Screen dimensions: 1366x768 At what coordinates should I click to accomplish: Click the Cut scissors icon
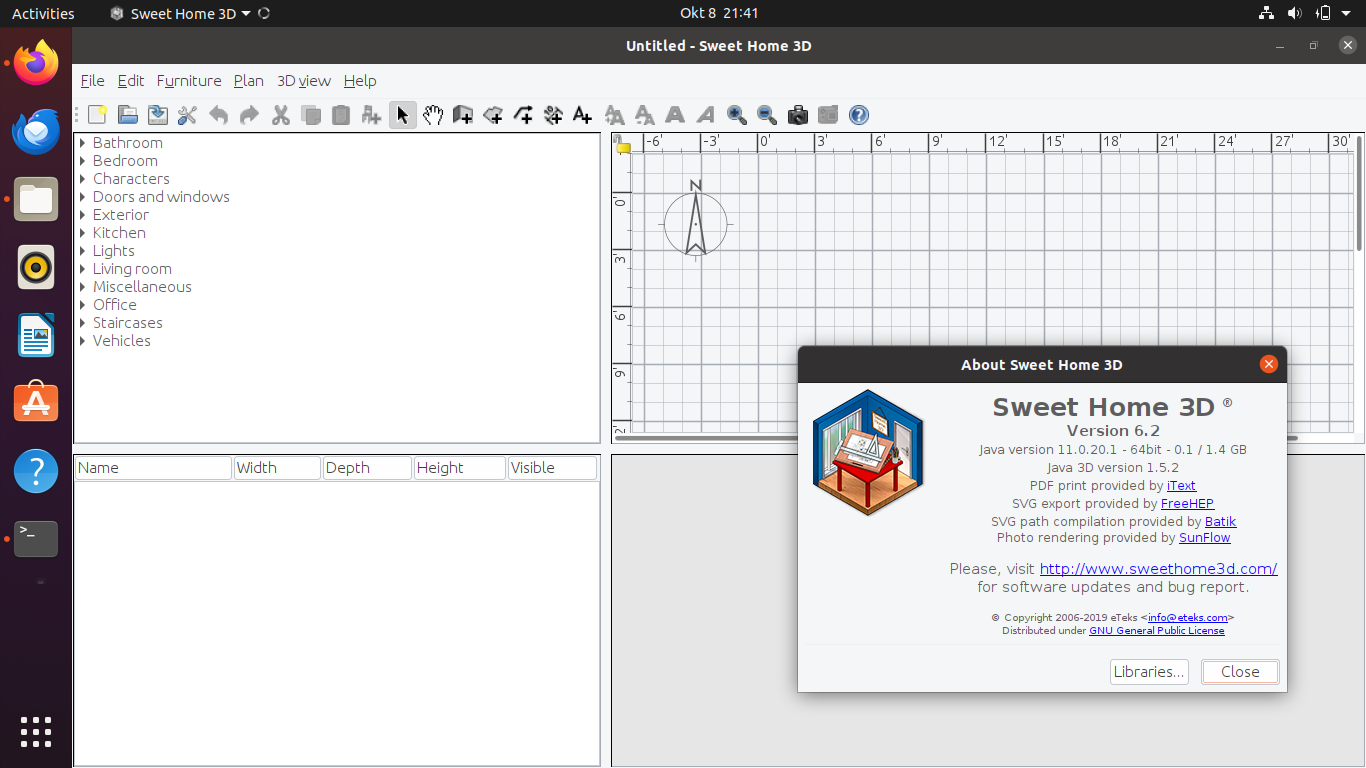(280, 115)
